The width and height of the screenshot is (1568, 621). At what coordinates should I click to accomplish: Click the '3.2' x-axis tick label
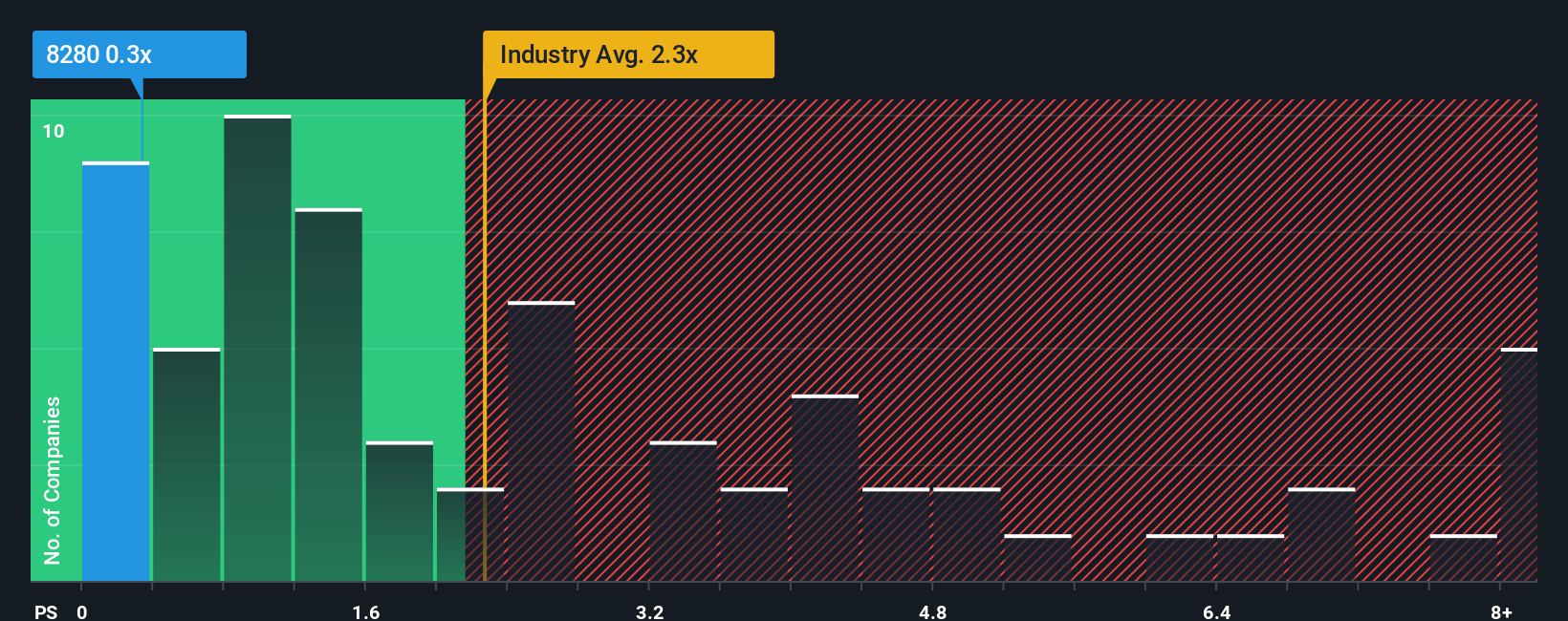click(x=649, y=611)
